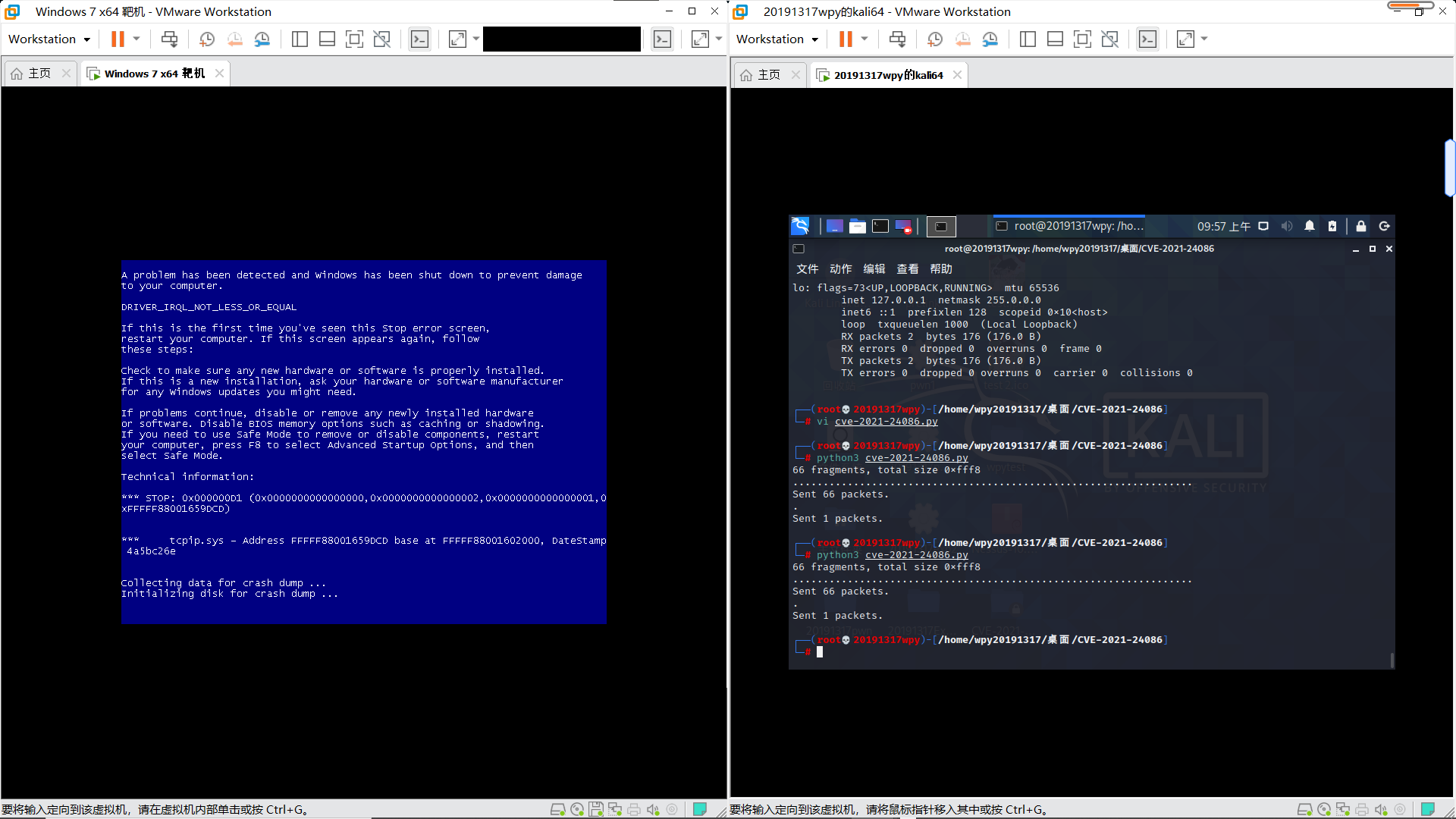Open 编辑 menu in Kali terminal

coord(874,269)
